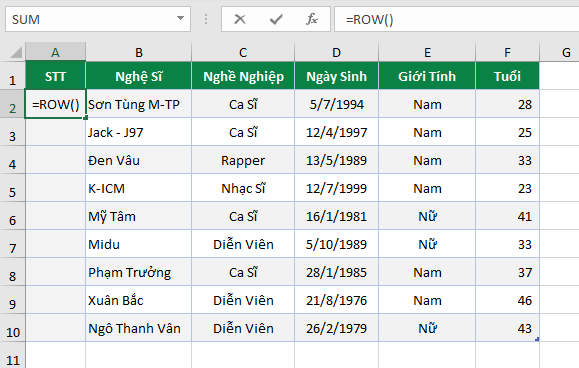Select column B header
579x368 pixels.
click(138, 52)
